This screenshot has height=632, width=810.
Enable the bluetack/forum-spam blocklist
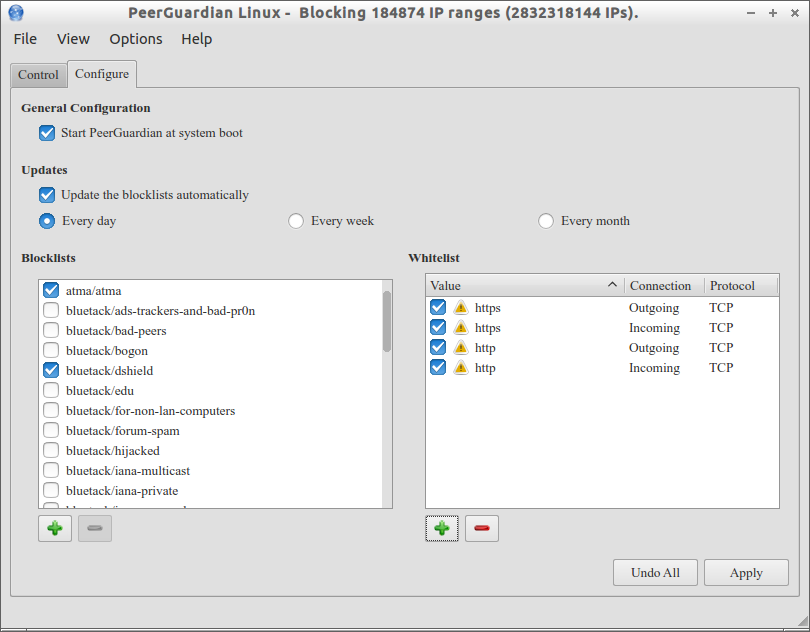coord(51,430)
